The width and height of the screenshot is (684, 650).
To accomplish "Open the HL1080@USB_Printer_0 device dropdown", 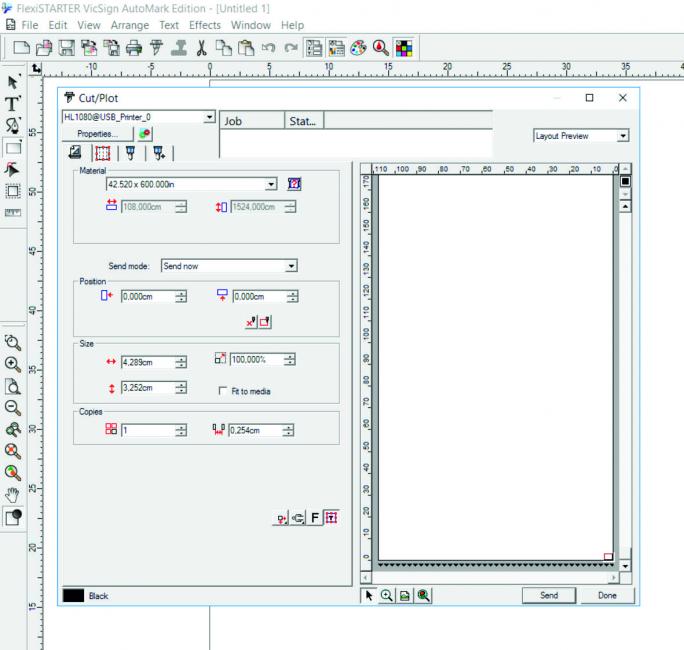I will (209, 117).
